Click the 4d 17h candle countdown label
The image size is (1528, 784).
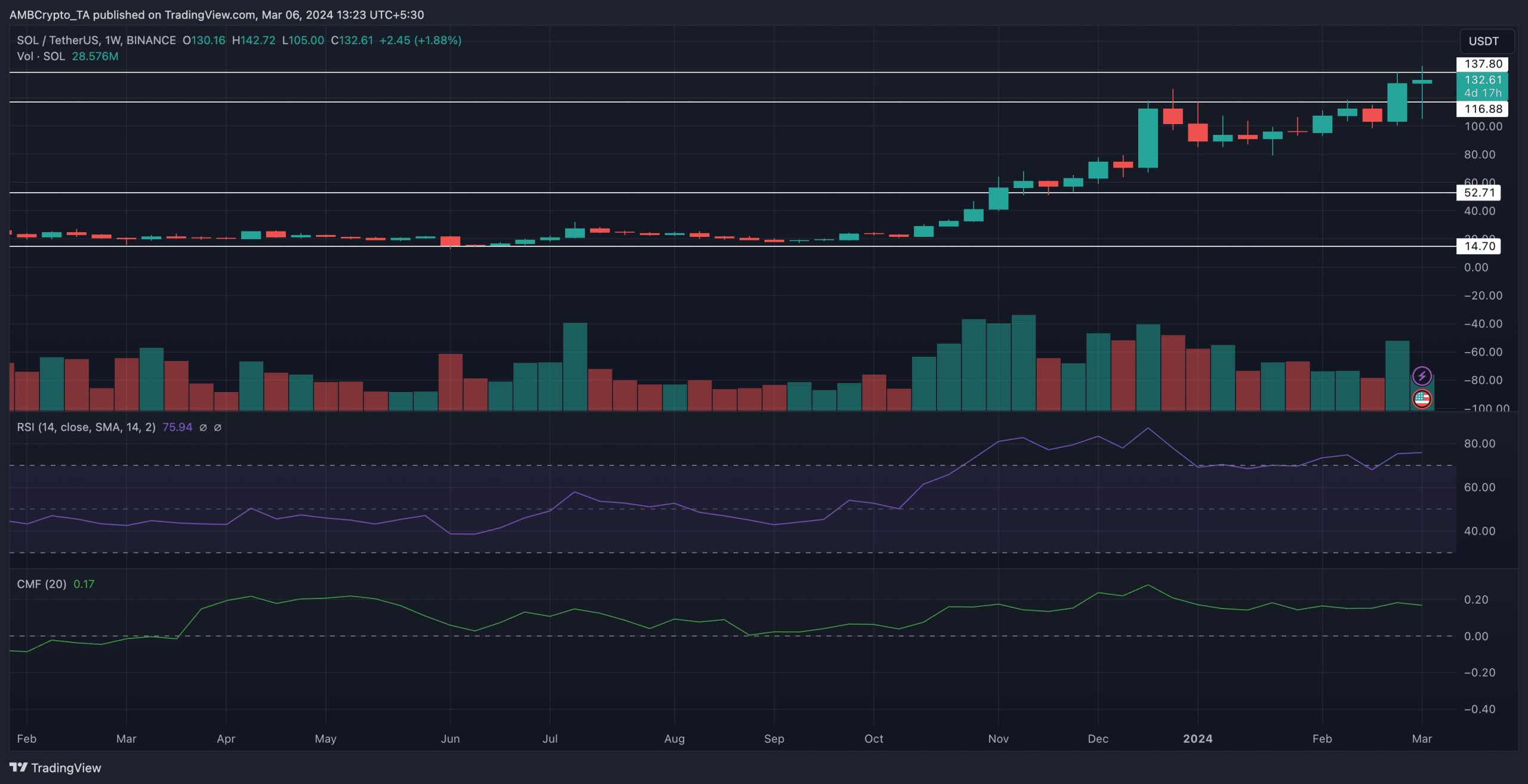(1483, 93)
